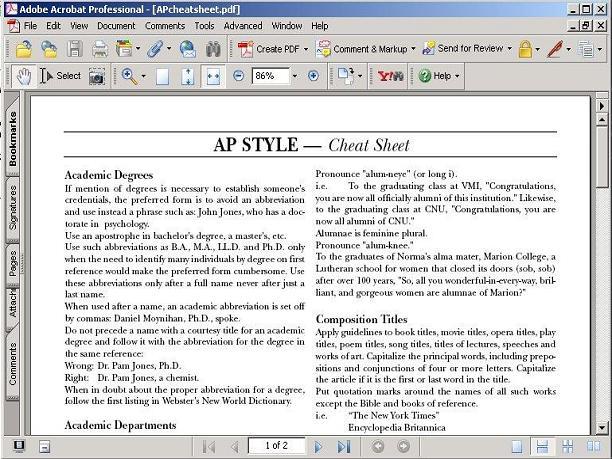
Task: Click the Previous View round arrow
Action: click(378, 446)
